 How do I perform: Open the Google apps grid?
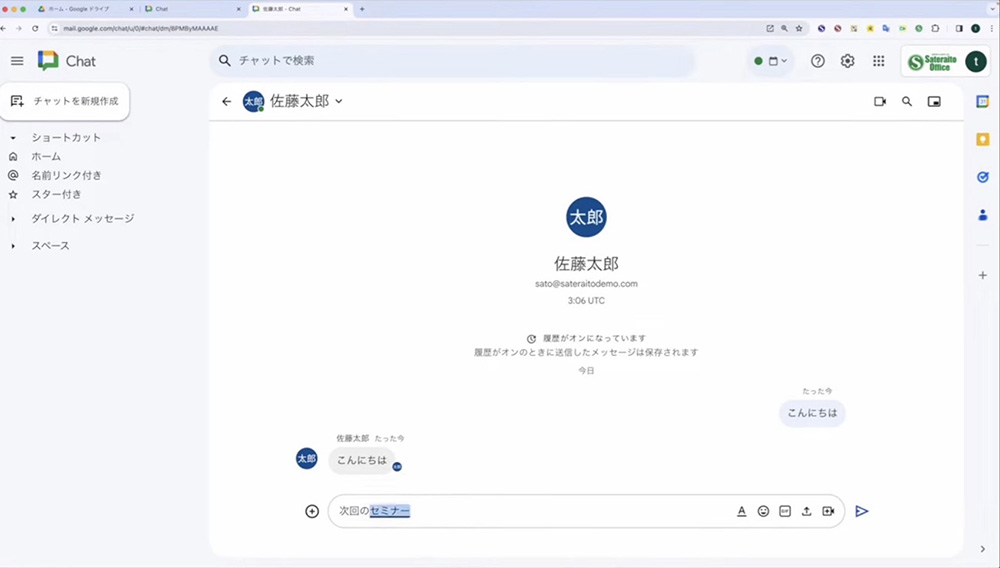pyautogui.click(x=879, y=61)
